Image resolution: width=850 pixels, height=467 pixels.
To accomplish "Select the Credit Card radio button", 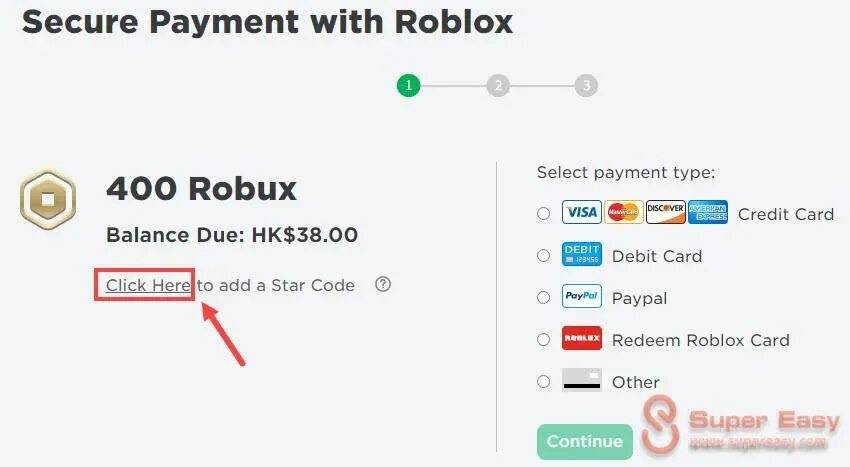I will [543, 213].
